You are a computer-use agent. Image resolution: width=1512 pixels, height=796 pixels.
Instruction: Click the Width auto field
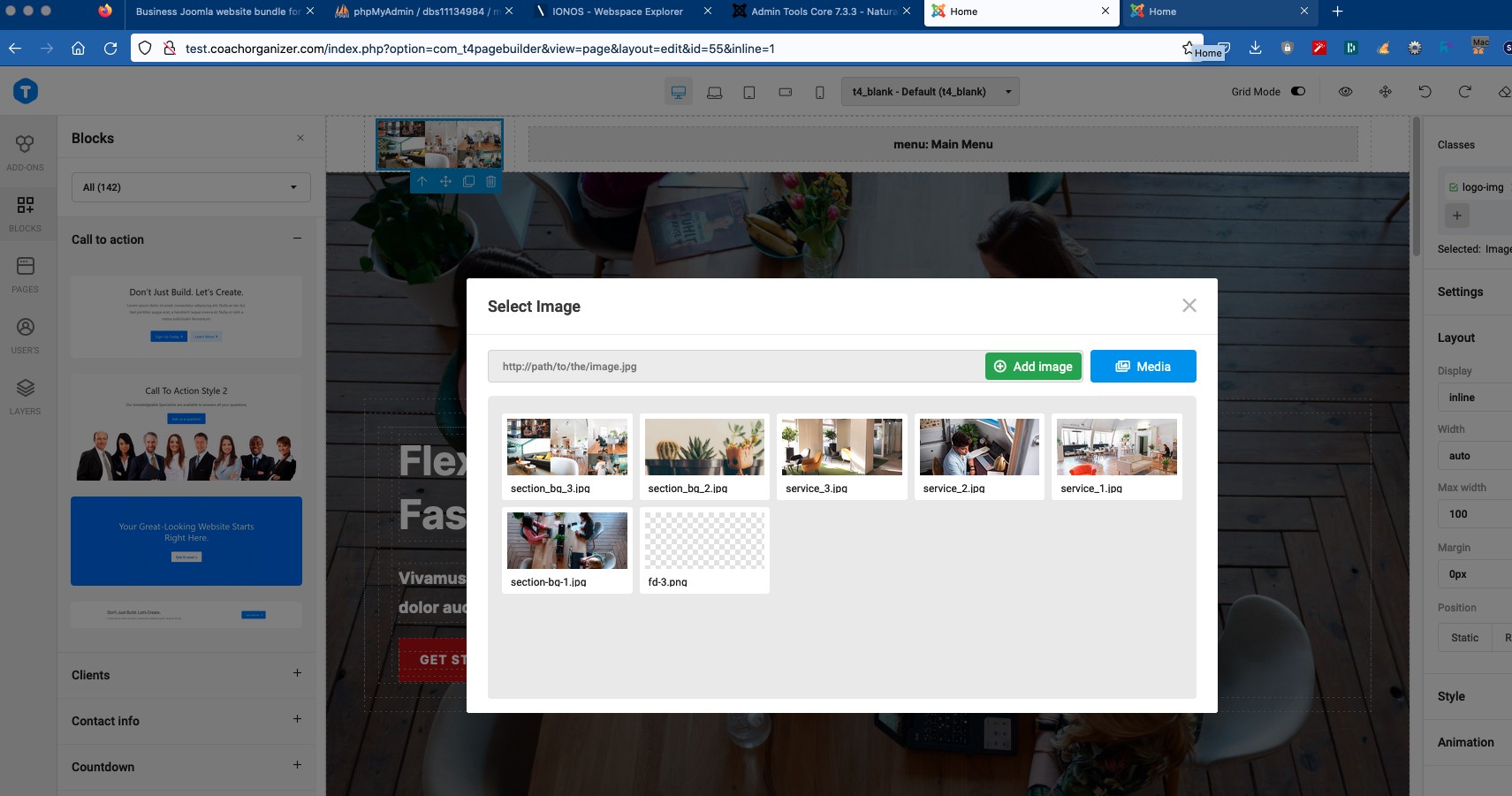point(1475,456)
